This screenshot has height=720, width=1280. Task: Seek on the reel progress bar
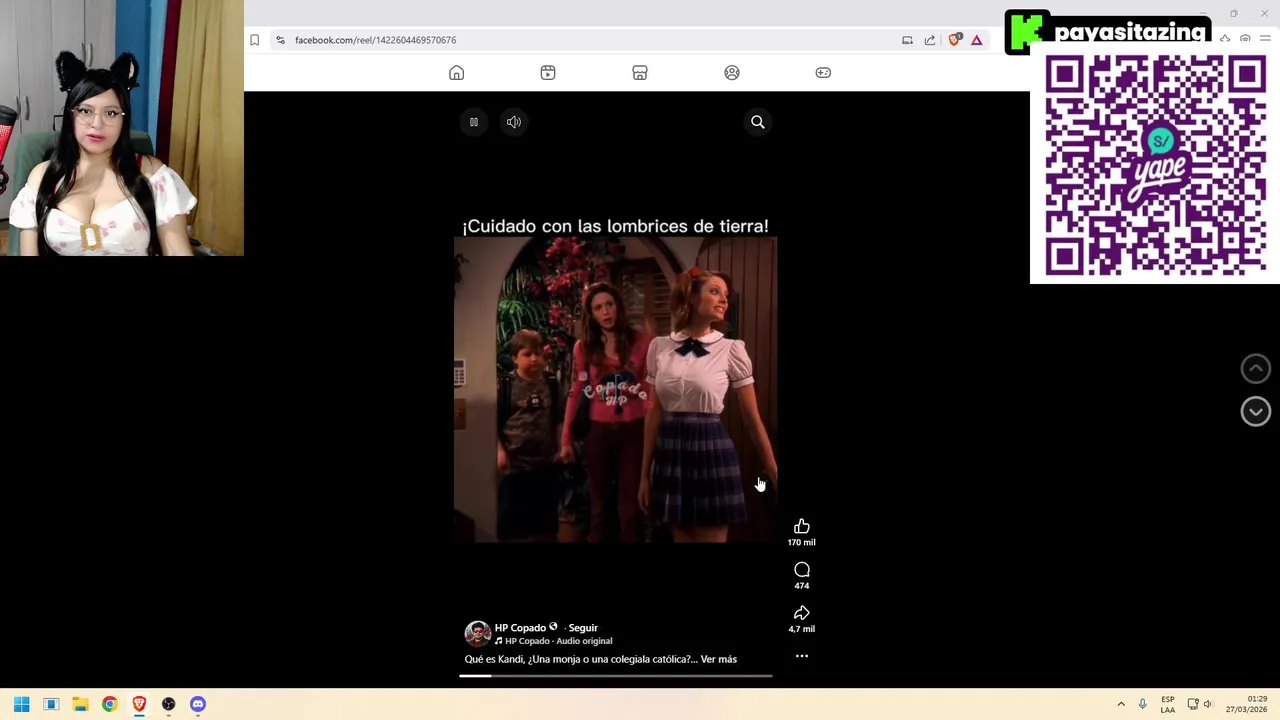click(x=616, y=676)
